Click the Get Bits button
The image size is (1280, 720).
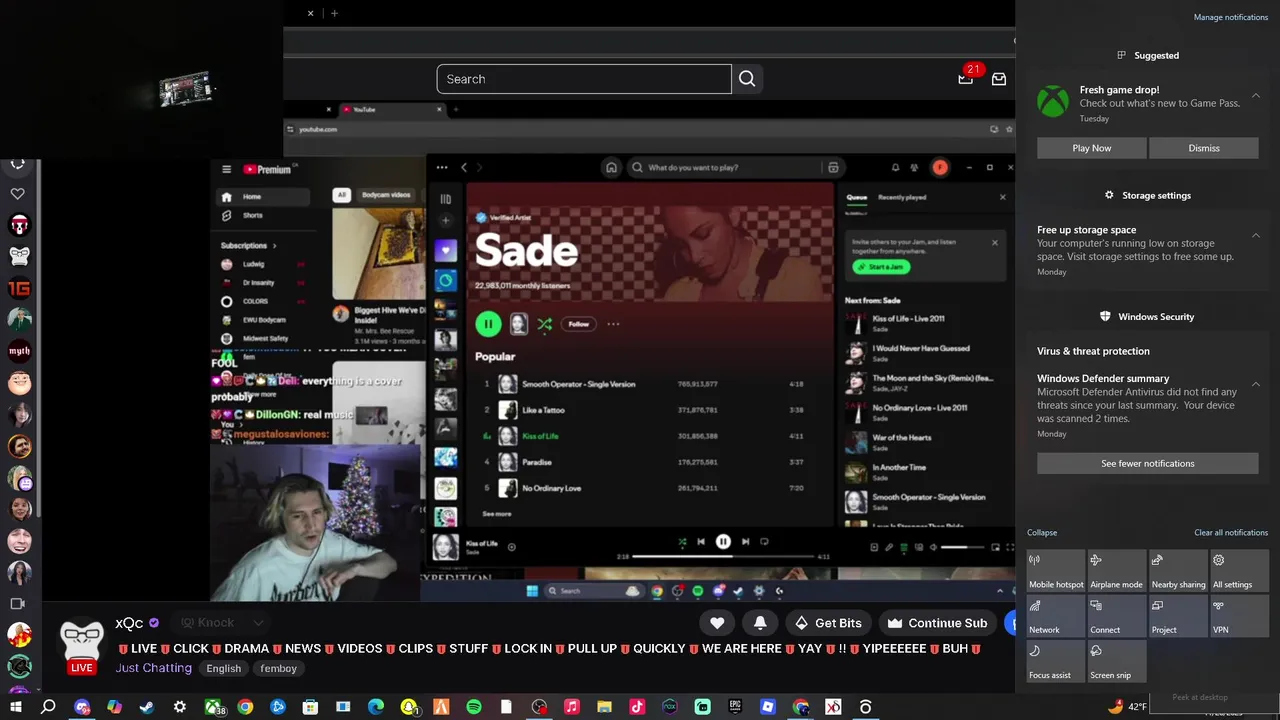click(828, 623)
